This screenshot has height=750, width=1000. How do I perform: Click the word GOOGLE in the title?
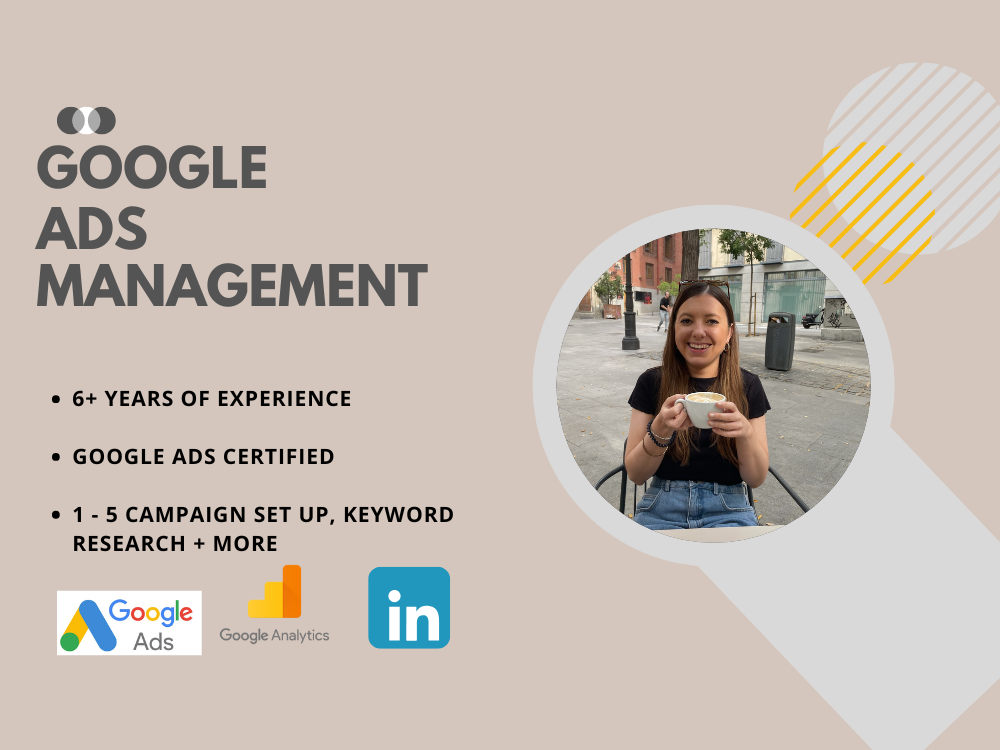(152, 167)
